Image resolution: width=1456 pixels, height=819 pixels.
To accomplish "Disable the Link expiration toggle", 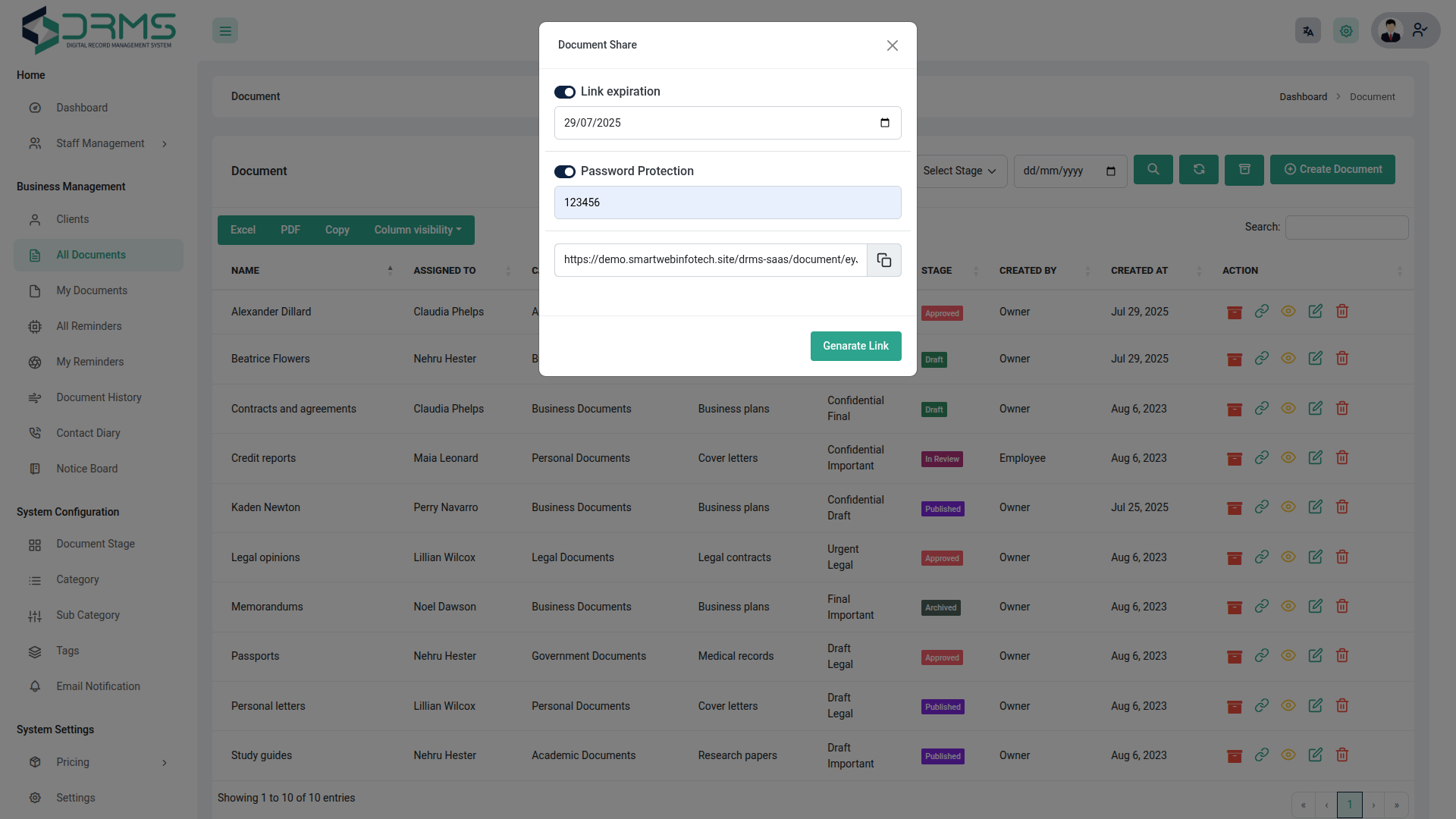I will coord(565,93).
